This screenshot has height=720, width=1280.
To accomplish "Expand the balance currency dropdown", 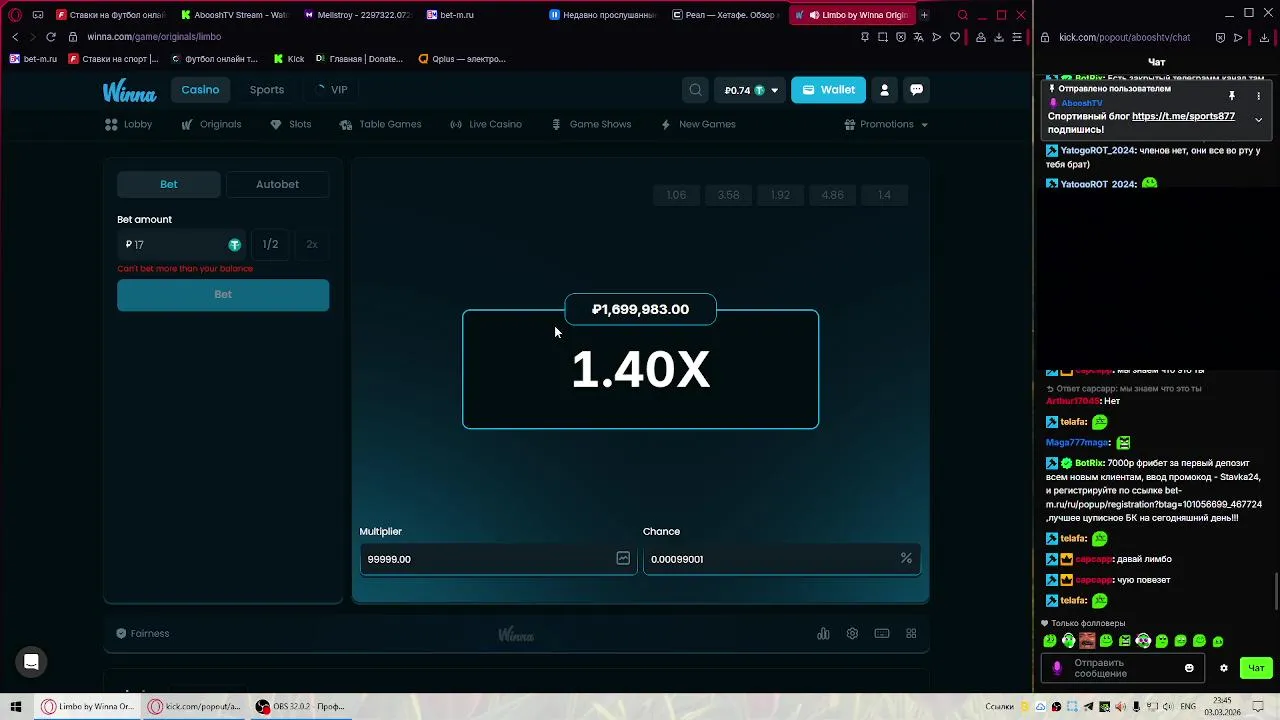I will (774, 91).
